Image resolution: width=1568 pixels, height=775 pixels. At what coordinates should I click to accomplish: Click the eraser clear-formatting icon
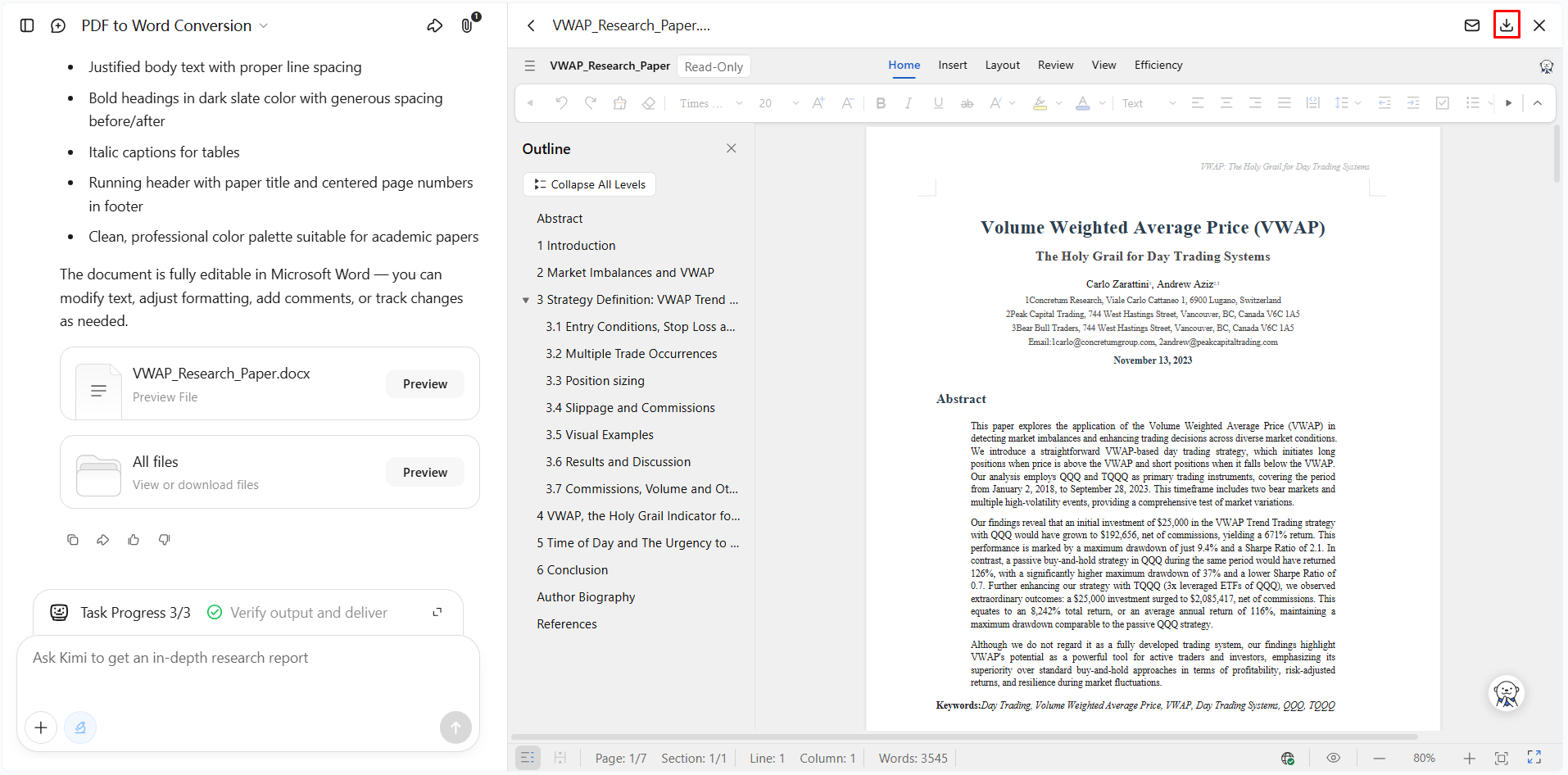pos(649,103)
